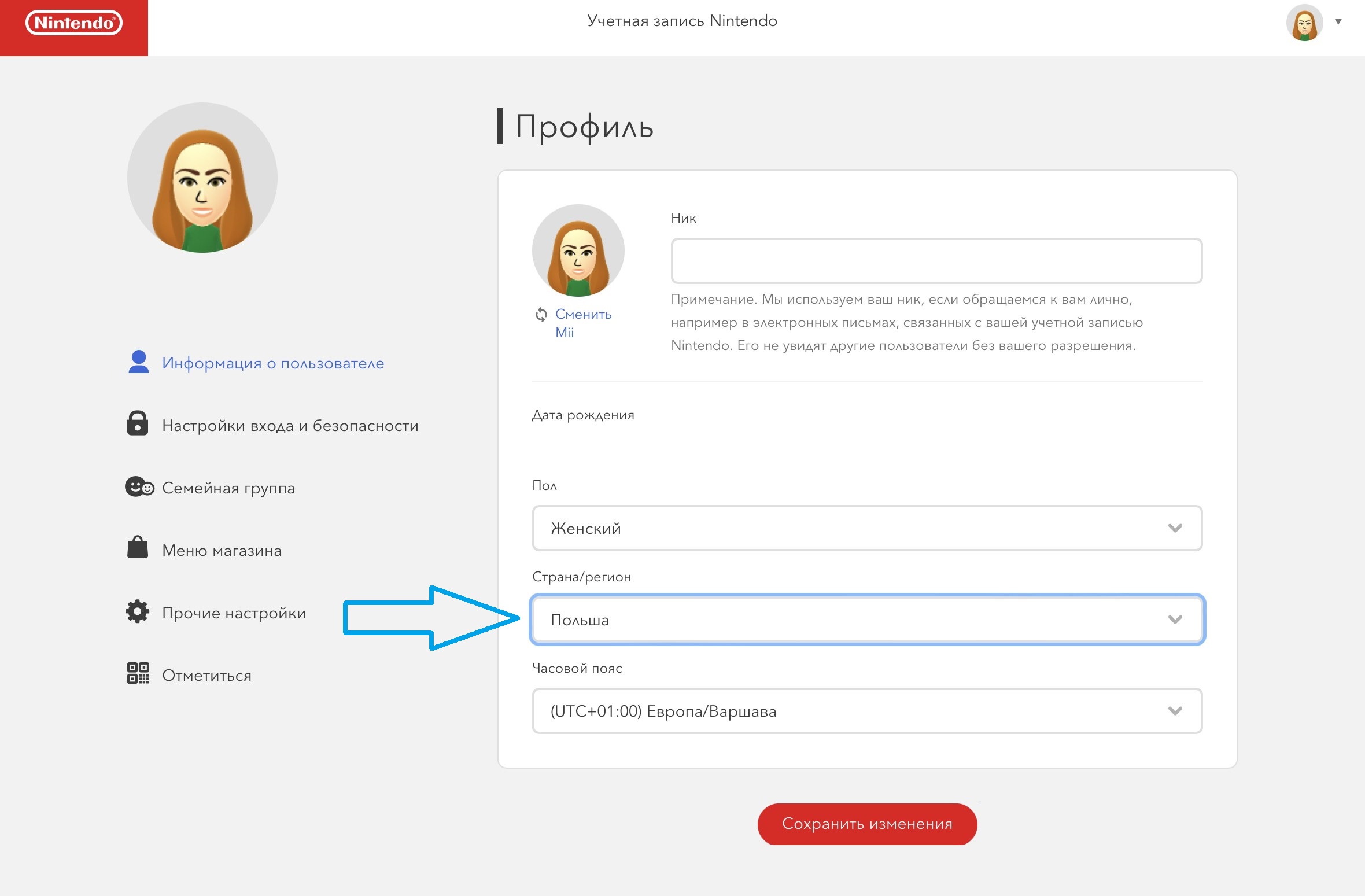Click the Учетная запись Nintendo header title

click(682, 21)
